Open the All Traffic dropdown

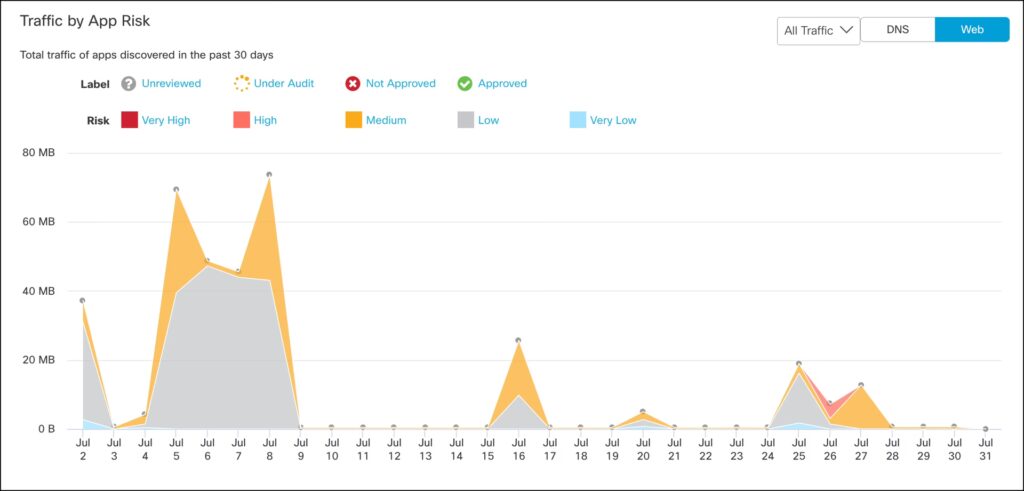tap(817, 31)
